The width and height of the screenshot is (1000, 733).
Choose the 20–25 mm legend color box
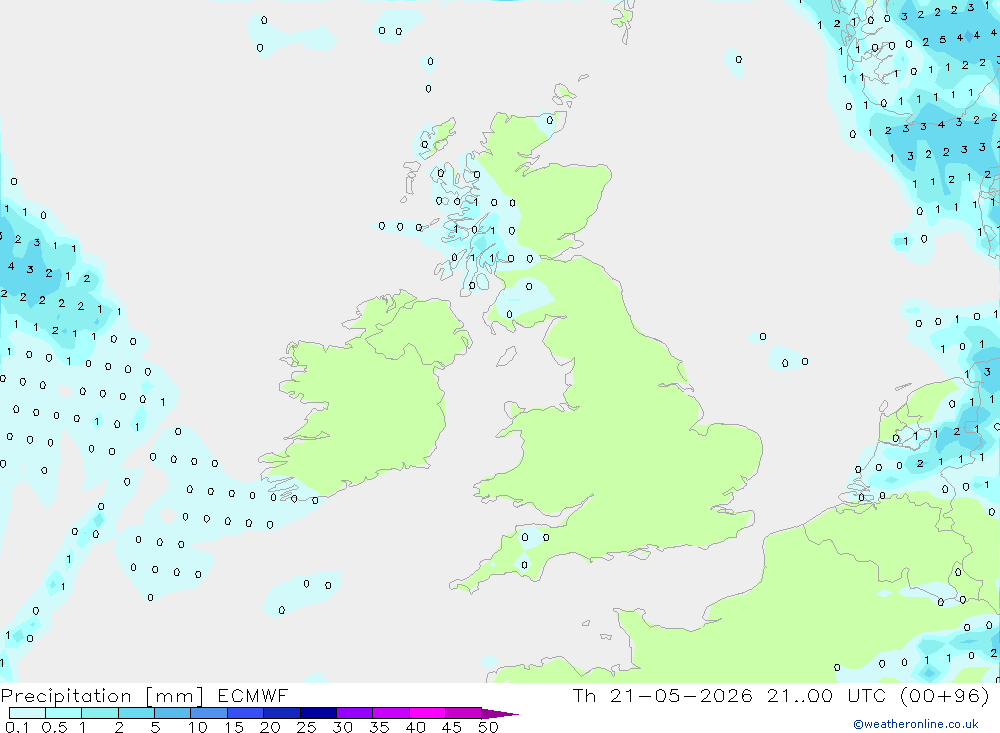(281, 713)
